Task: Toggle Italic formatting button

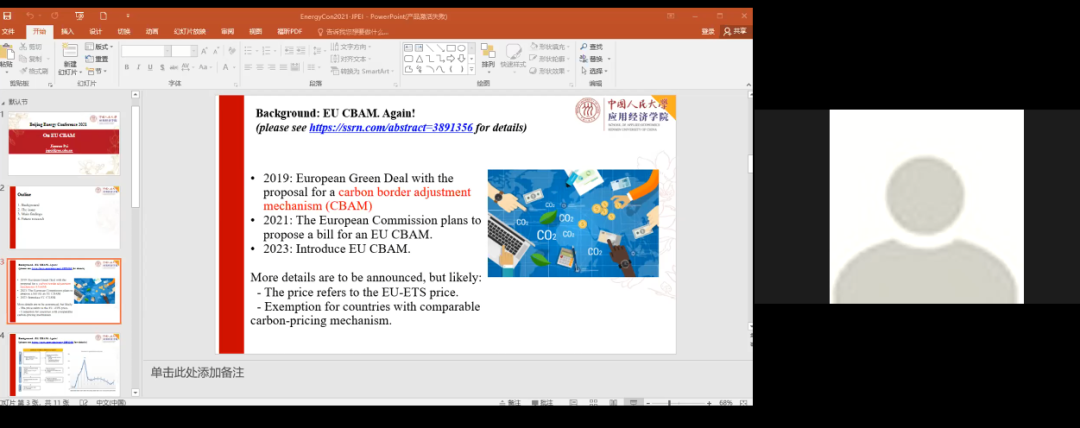Action: tap(139, 68)
